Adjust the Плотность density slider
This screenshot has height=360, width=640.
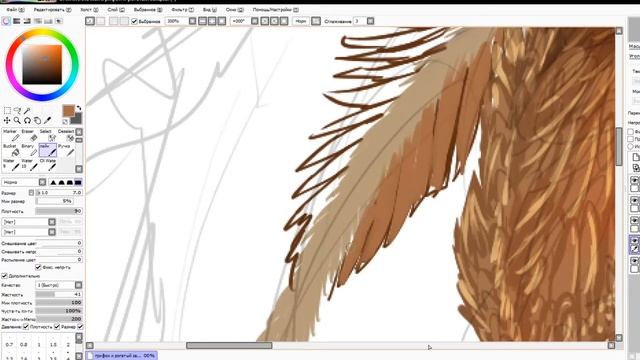(x=59, y=211)
